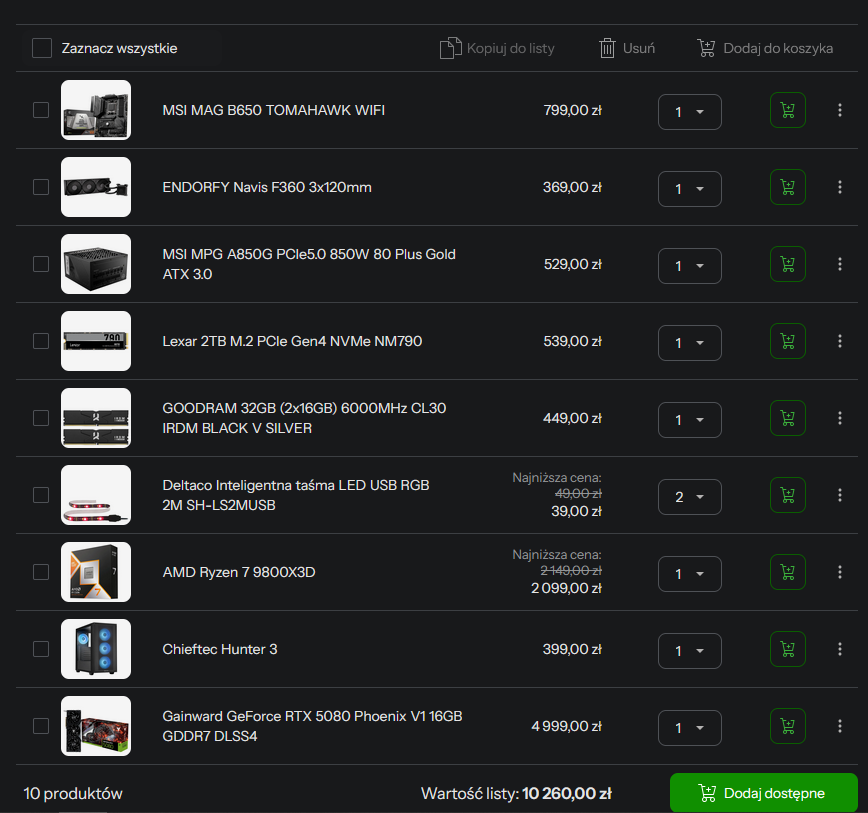Select ENDORFY Navis F360 checkbox
The image size is (868, 813).
click(x=41, y=187)
